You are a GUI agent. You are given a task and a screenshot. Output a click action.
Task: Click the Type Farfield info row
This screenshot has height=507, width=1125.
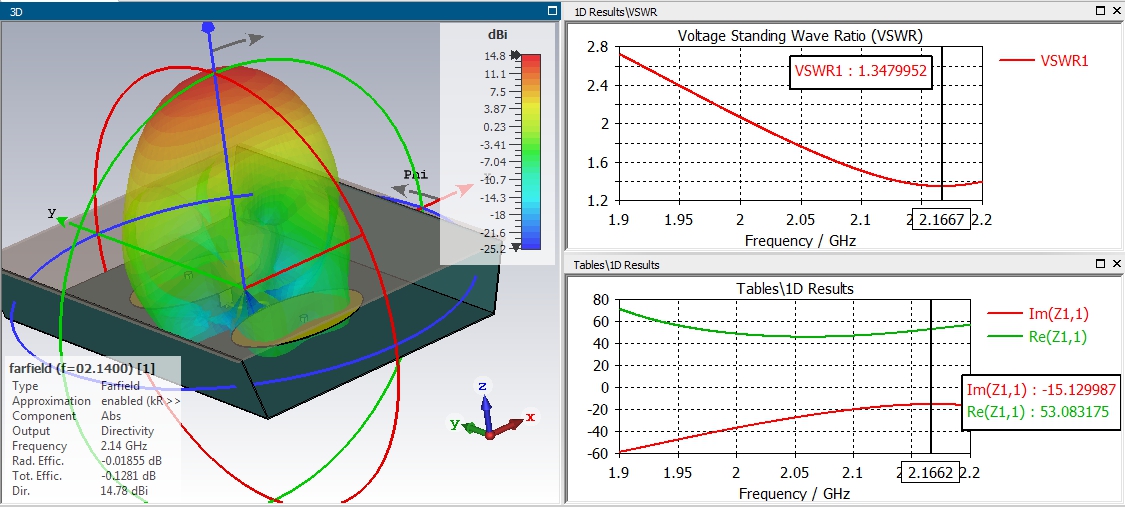tap(77, 387)
